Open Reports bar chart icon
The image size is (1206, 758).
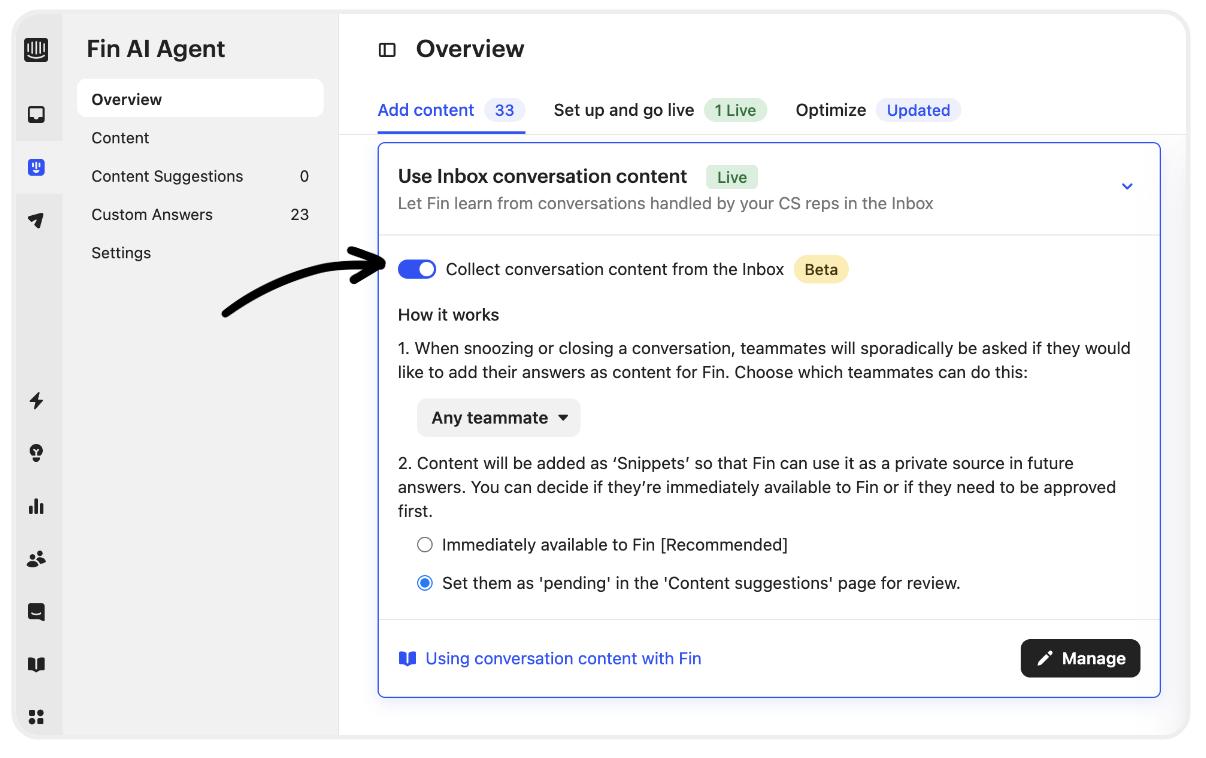(x=36, y=506)
